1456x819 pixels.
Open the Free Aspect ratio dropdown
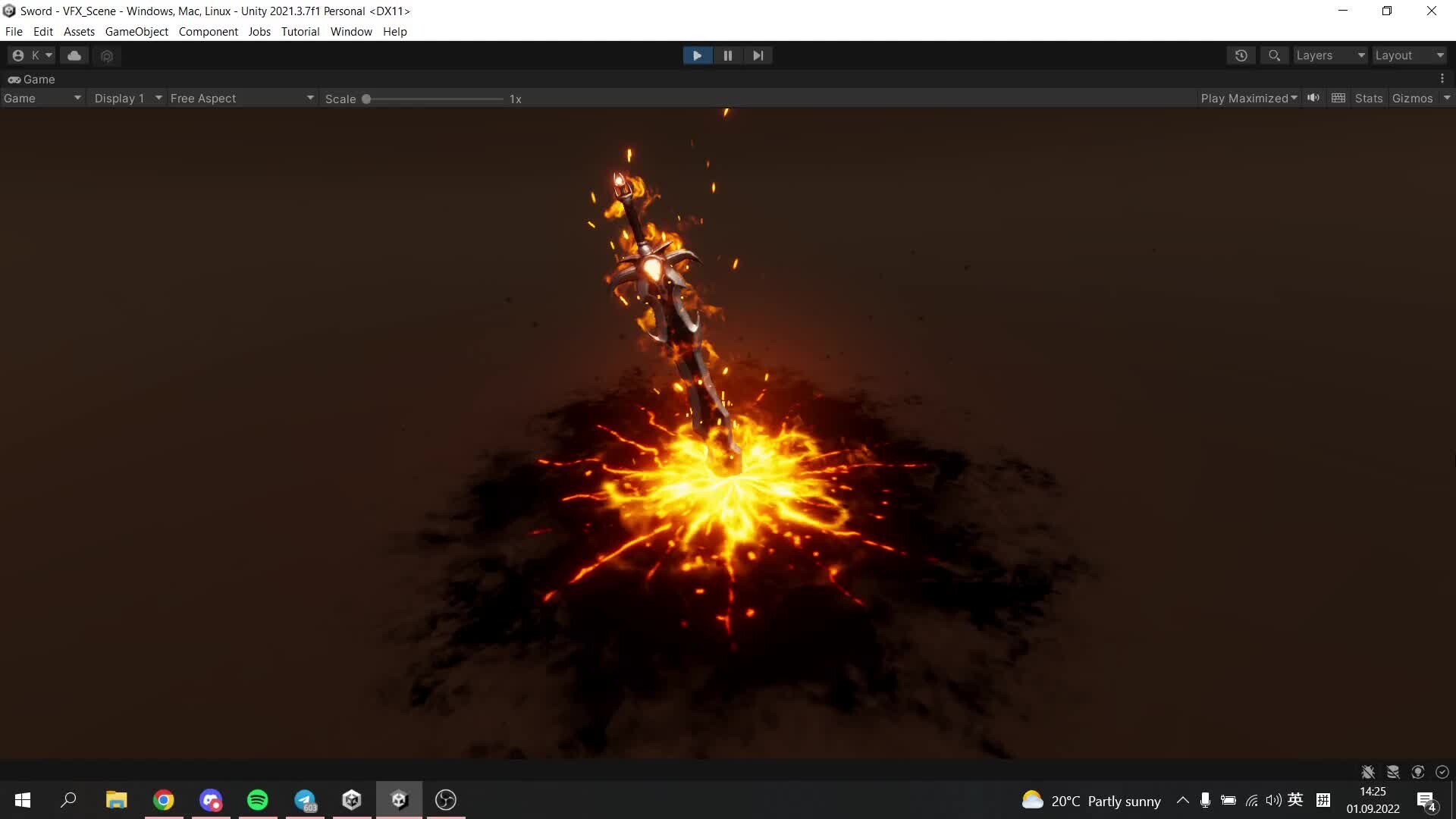click(x=241, y=98)
